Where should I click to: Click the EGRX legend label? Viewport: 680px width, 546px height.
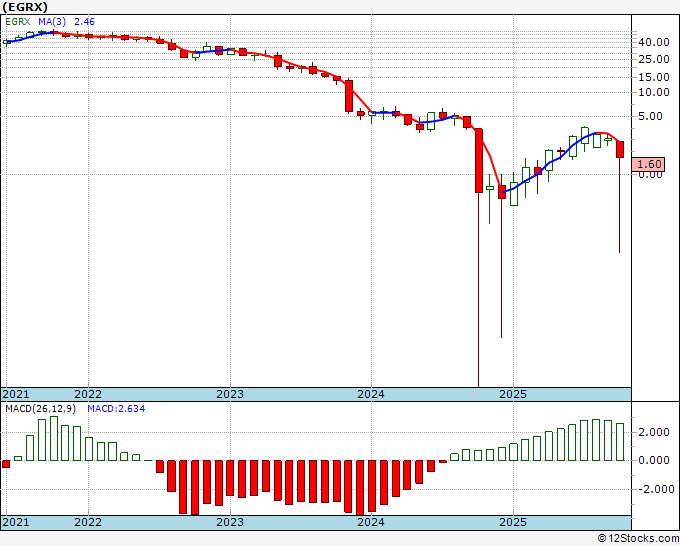click(18, 22)
